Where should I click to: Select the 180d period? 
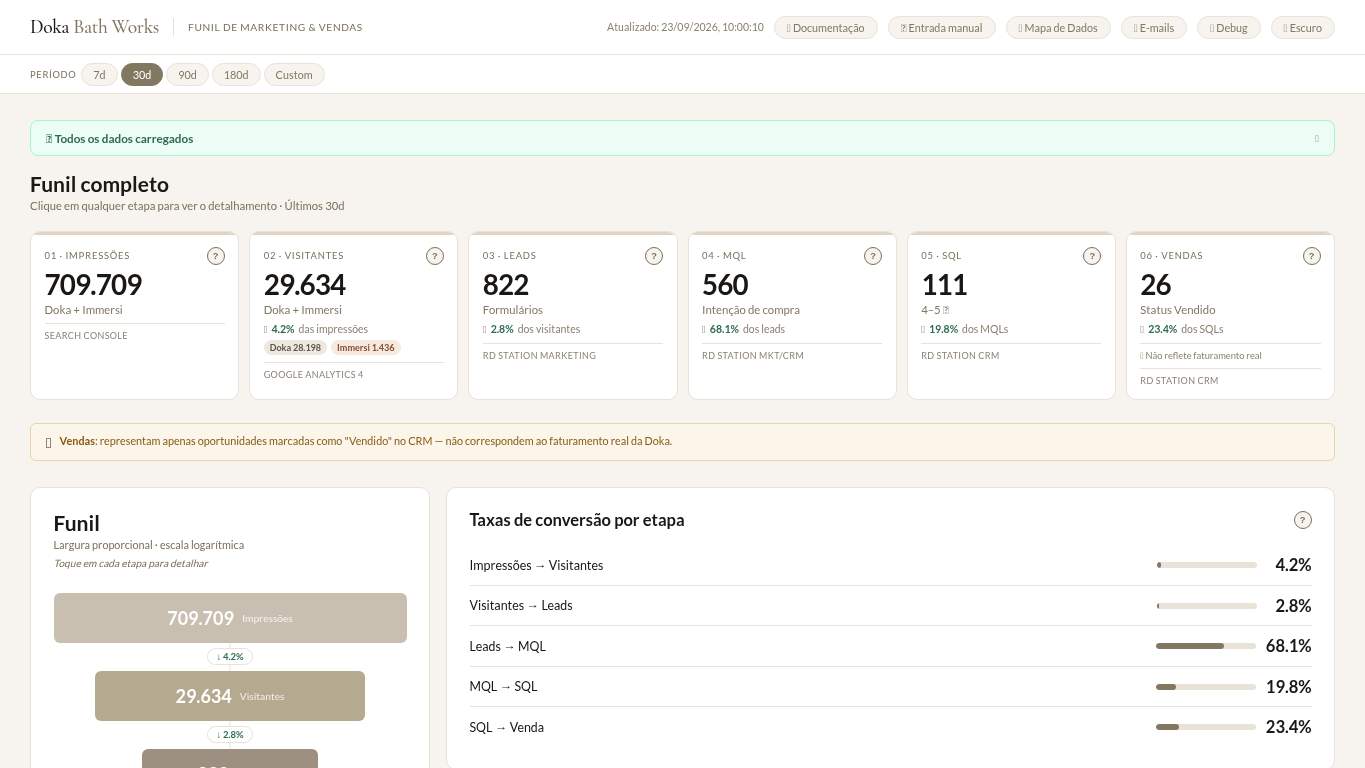coord(236,75)
